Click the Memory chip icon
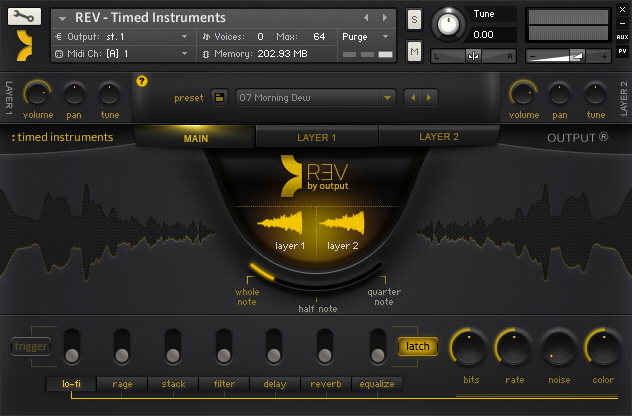The height and width of the screenshot is (416, 632). coord(206,54)
